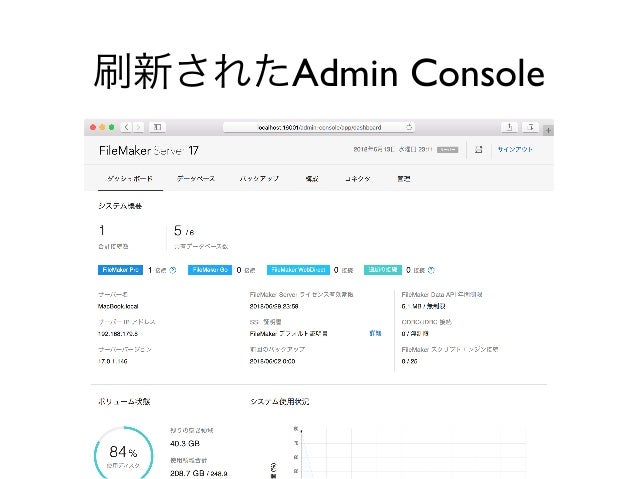Toggle the Safari sidebar button

coord(157,127)
